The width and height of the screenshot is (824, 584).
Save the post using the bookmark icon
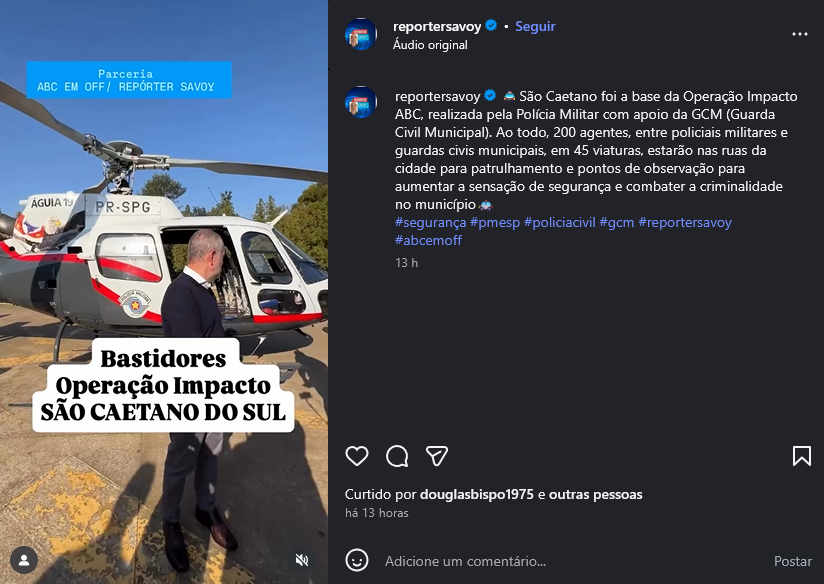(x=801, y=456)
